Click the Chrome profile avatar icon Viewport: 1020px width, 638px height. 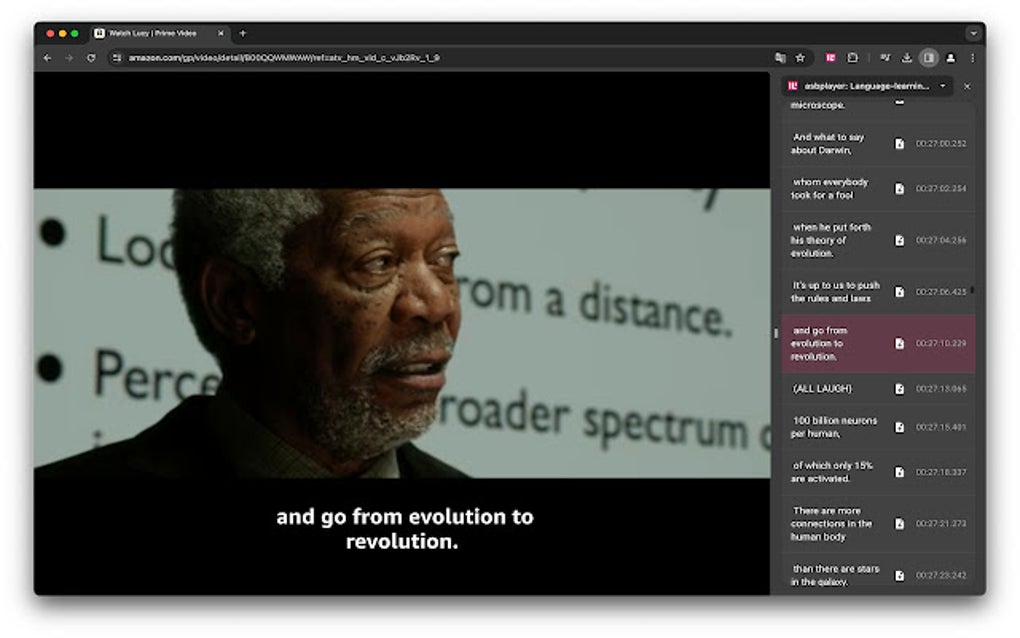click(949, 57)
